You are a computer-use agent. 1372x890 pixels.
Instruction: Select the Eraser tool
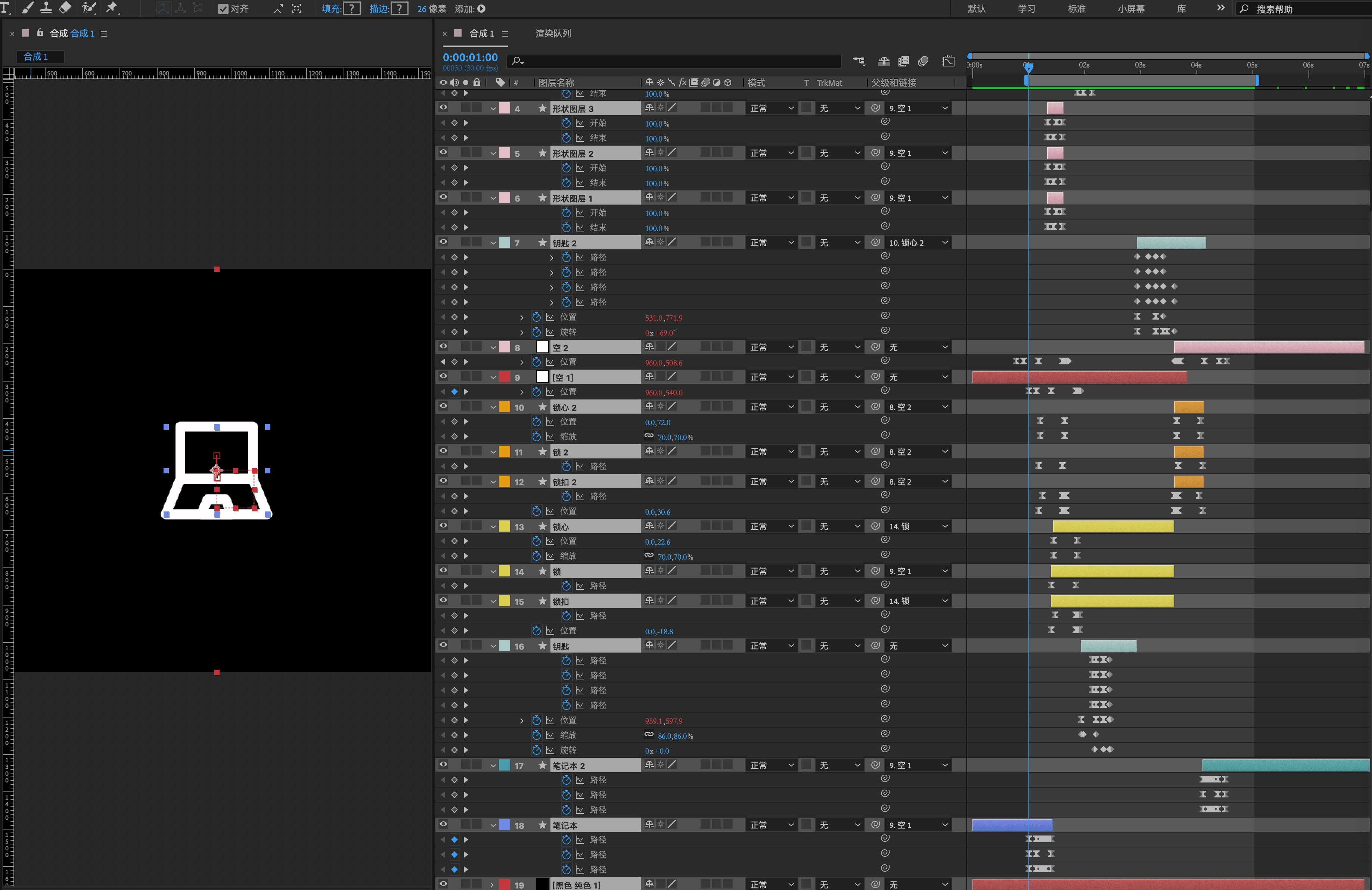click(65, 7)
